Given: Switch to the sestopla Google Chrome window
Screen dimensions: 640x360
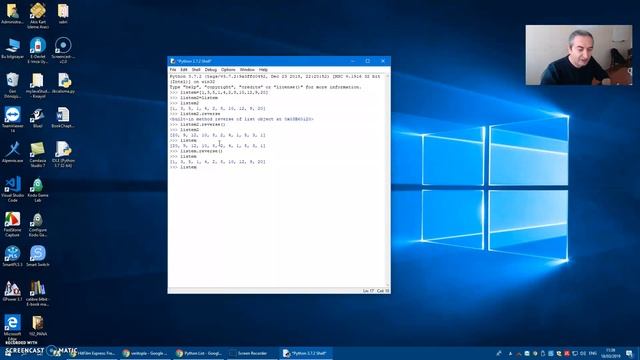Looking at the screenshot, I should (146, 353).
